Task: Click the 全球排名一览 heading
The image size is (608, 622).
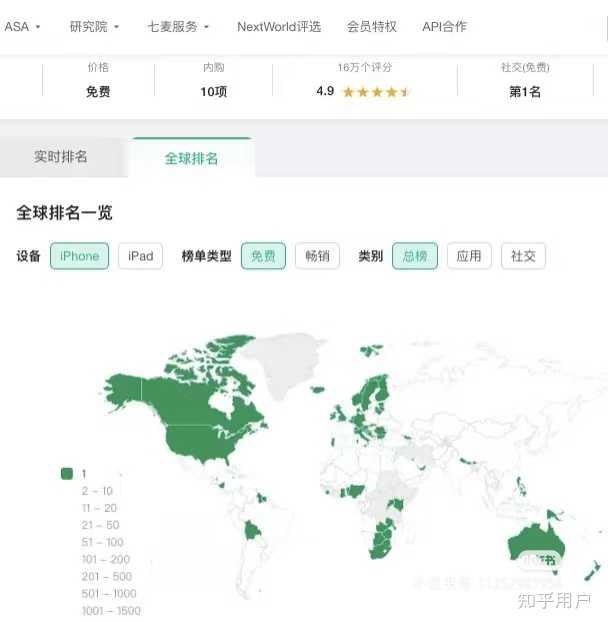Action: coord(64,213)
